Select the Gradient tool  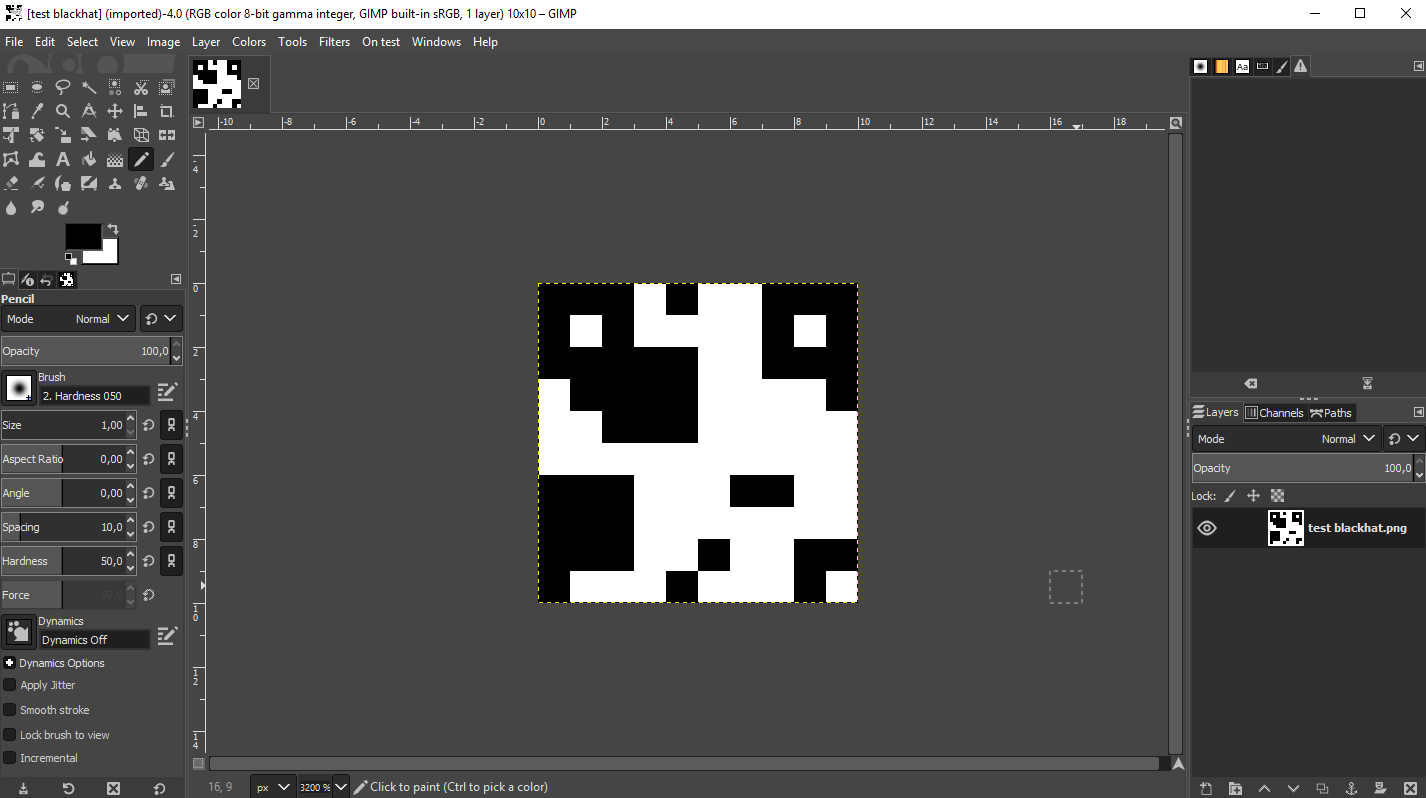click(x=115, y=159)
